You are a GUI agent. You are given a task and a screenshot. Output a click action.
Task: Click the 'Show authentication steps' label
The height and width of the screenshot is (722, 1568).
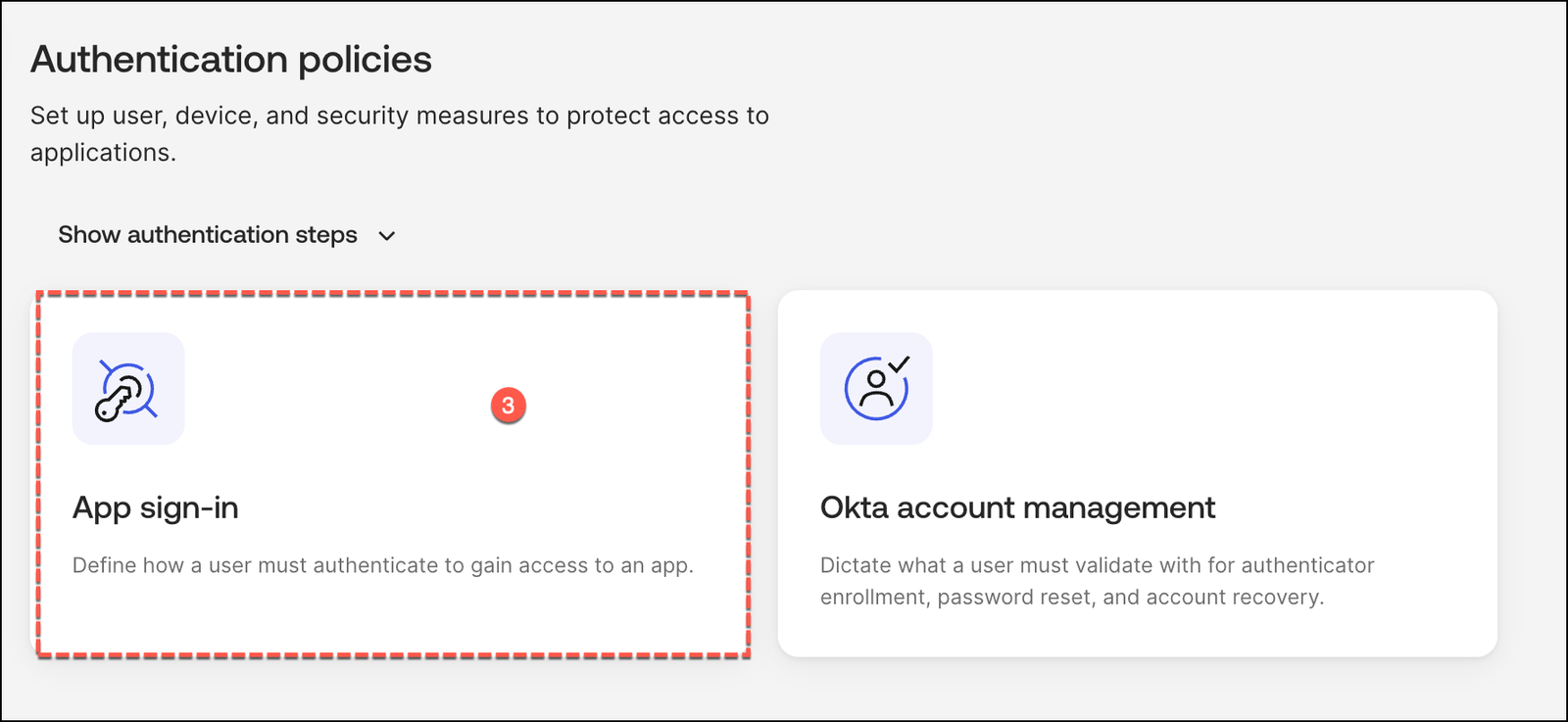click(207, 235)
